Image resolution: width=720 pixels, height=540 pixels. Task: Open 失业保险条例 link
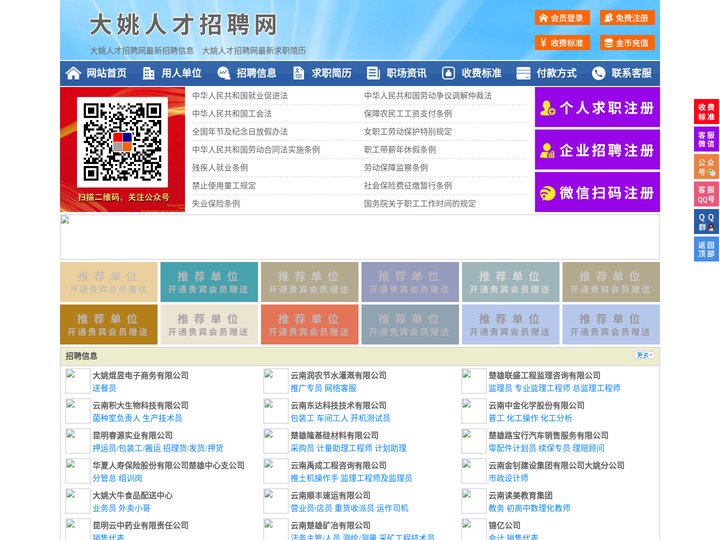(x=216, y=203)
